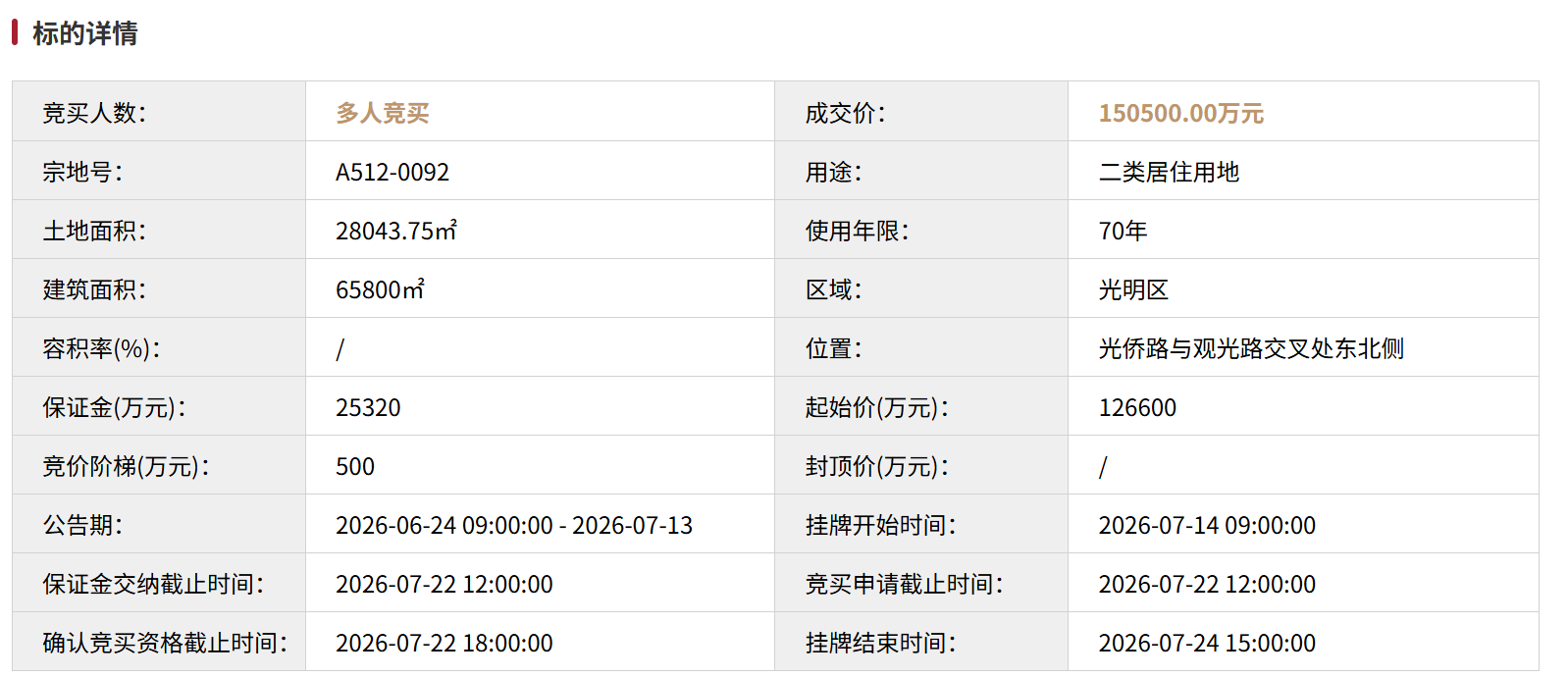Viewport: 1568px width, 677px height.
Task: Select listing end time 2026-07-24 15:00:00
Action: (1207, 643)
